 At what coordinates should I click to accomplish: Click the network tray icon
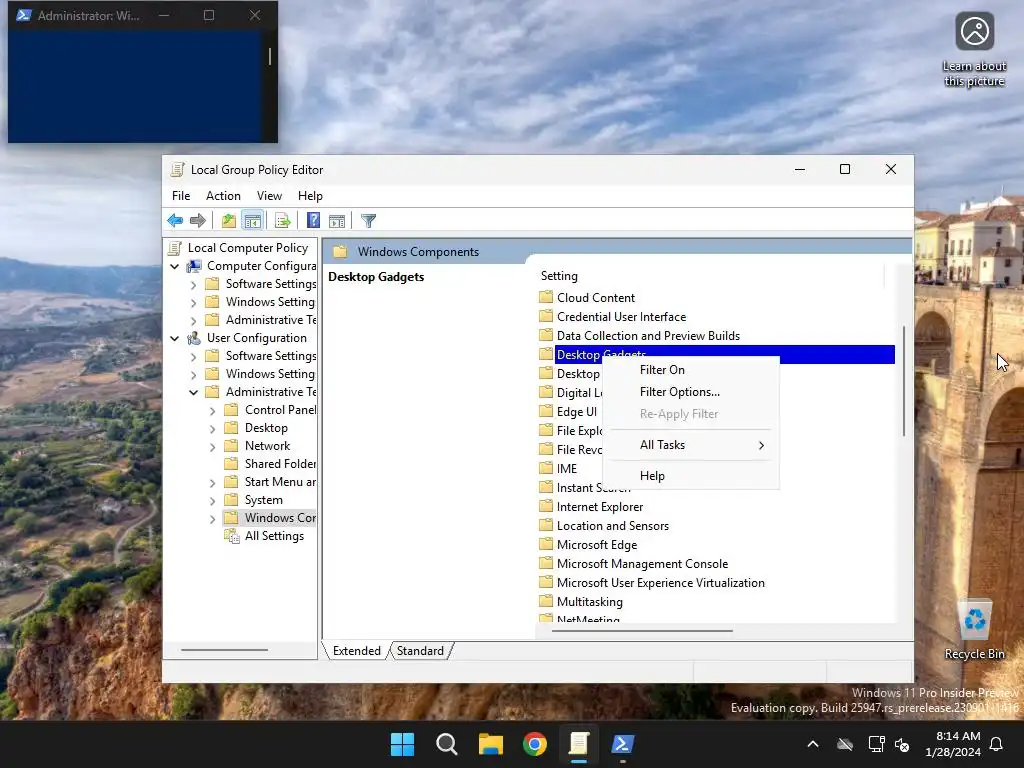(876, 744)
